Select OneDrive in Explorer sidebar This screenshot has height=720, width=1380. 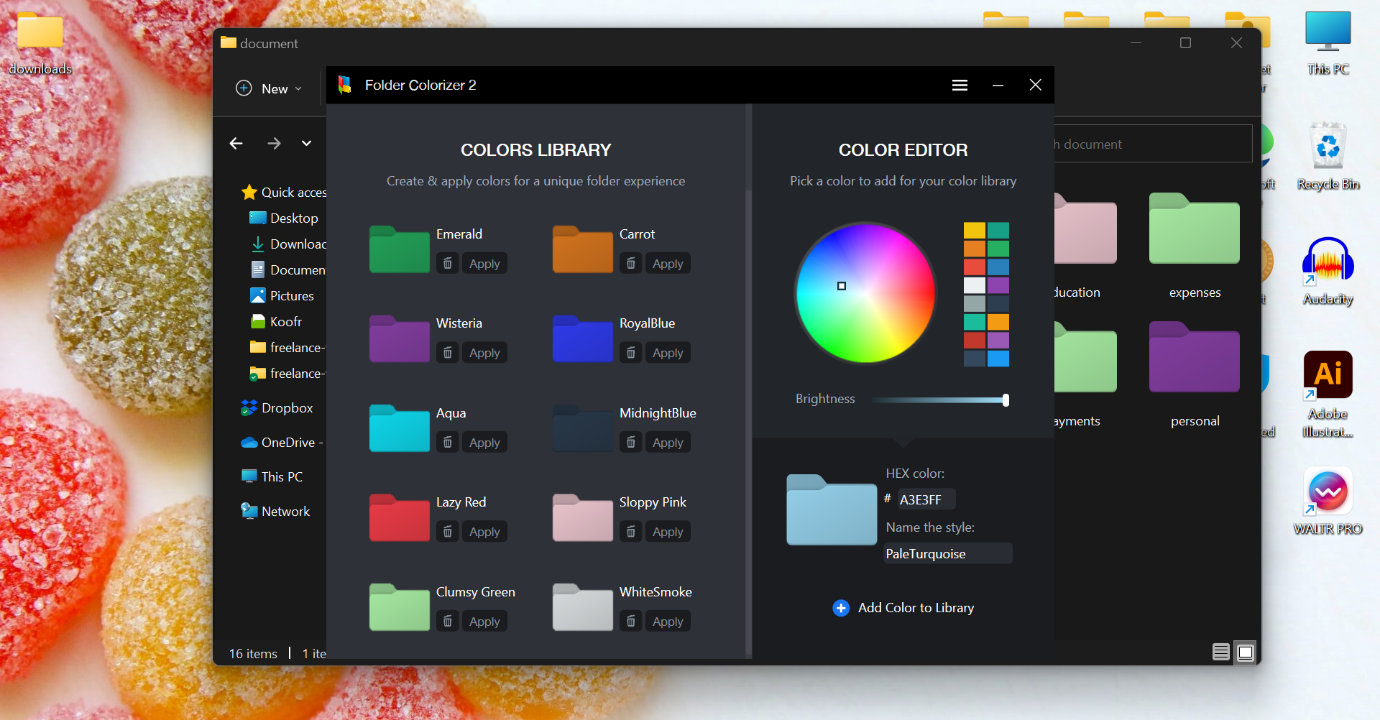(280, 442)
